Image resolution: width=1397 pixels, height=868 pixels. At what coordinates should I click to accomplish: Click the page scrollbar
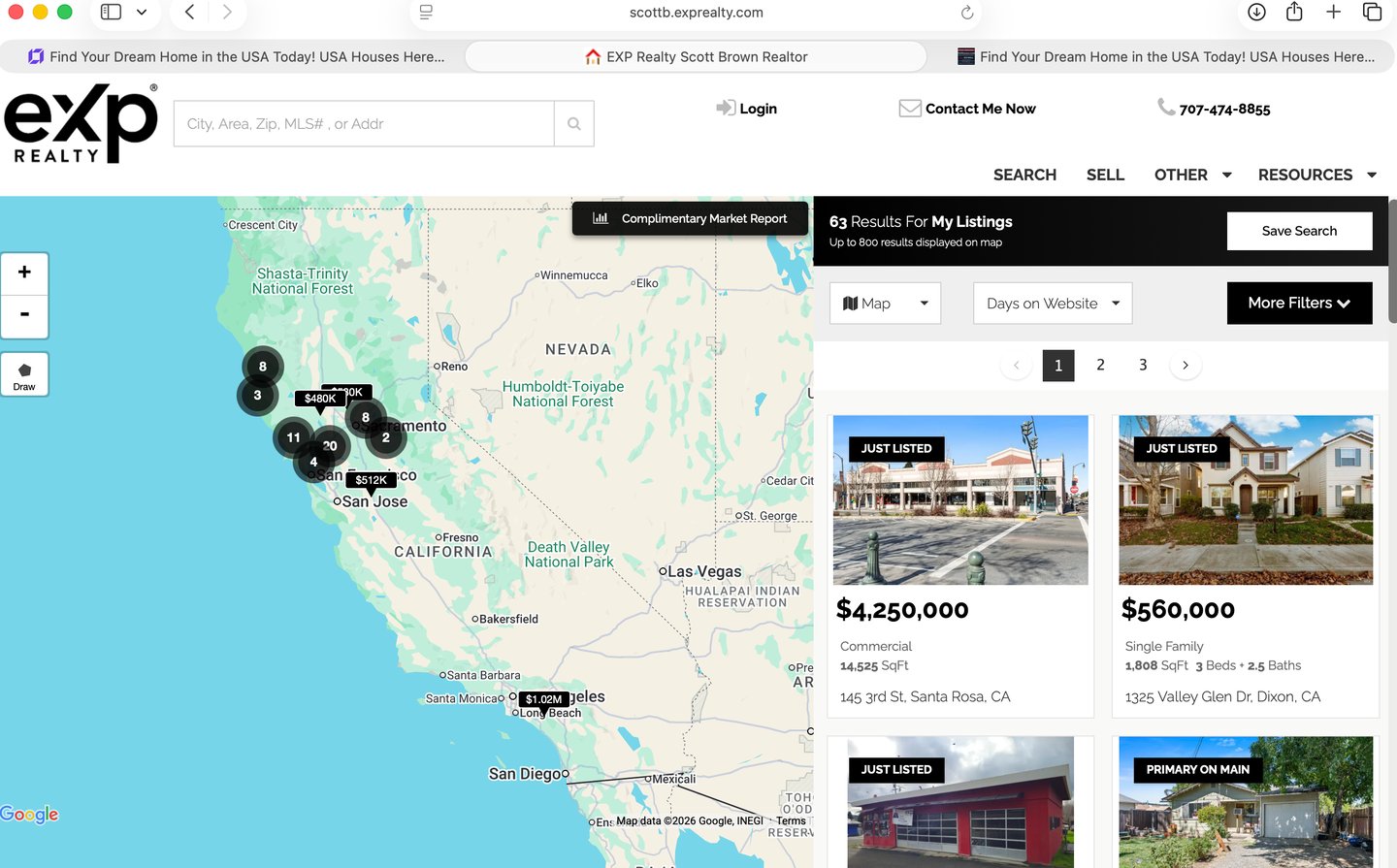point(1392,262)
